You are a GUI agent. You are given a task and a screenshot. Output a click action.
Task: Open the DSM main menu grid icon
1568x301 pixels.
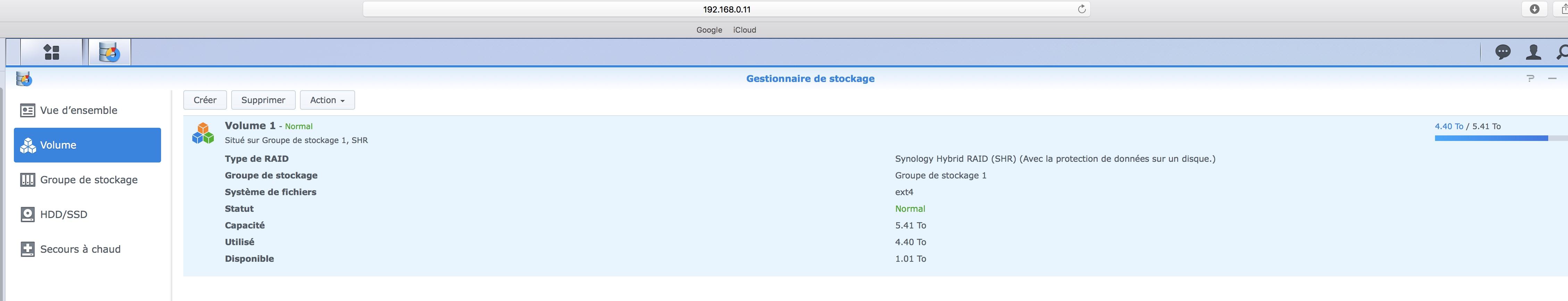(52, 52)
